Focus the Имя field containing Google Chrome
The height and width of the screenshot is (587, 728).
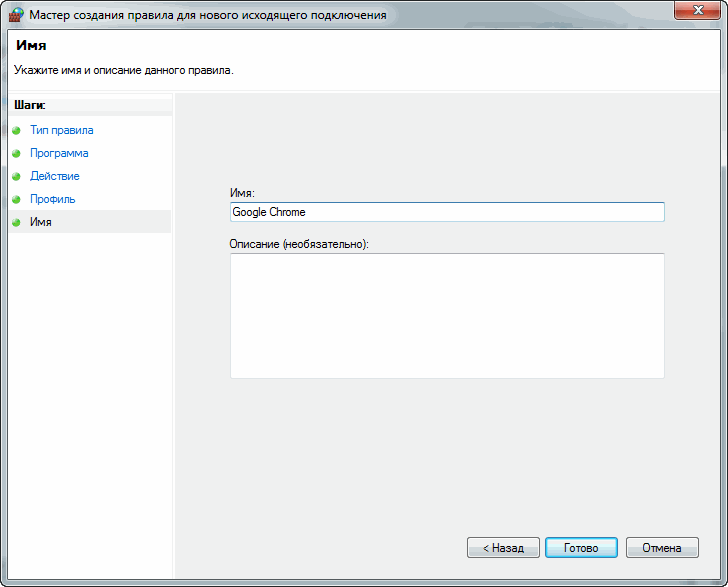(x=447, y=212)
